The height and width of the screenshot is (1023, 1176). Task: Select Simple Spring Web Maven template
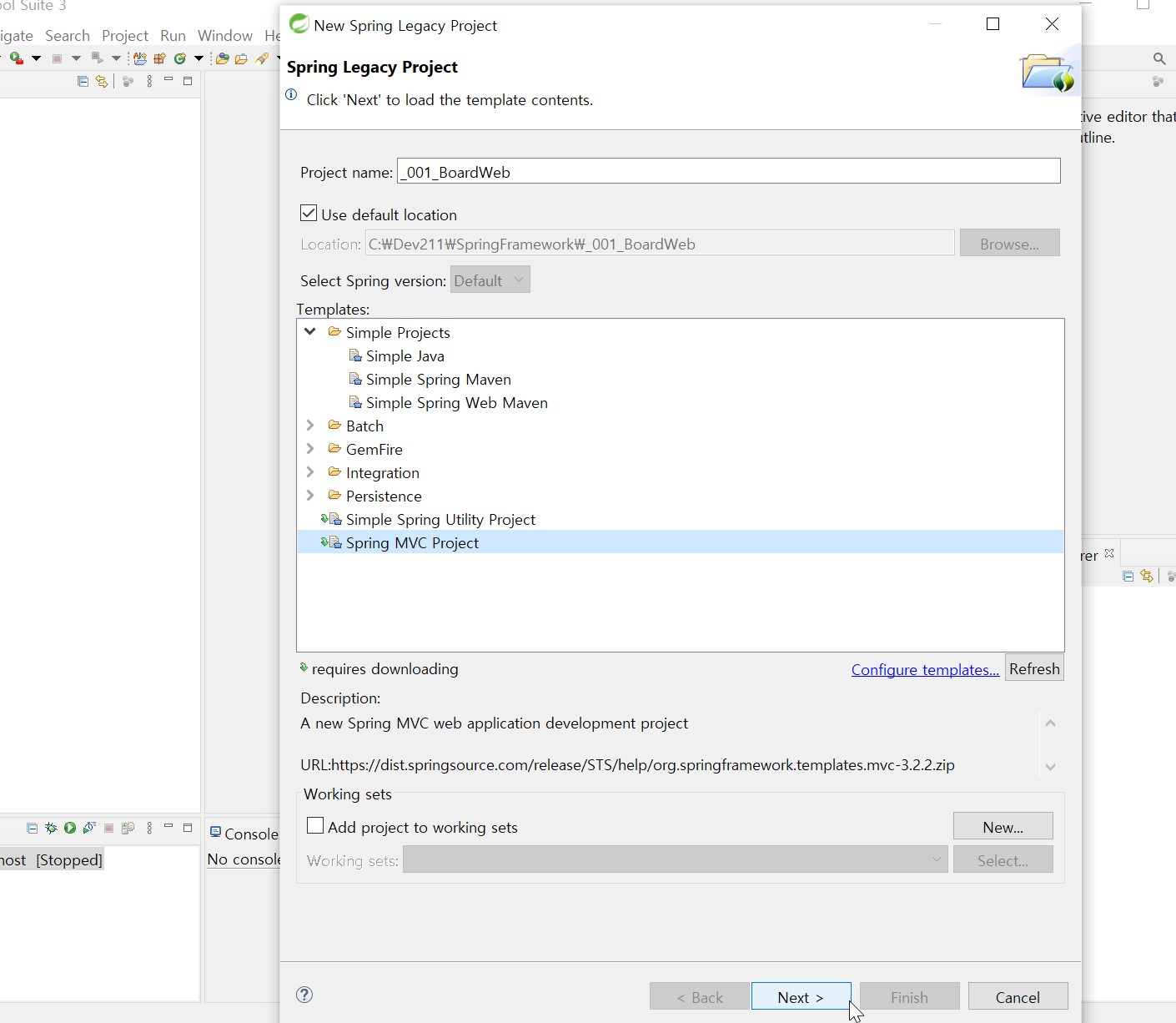coord(457,402)
